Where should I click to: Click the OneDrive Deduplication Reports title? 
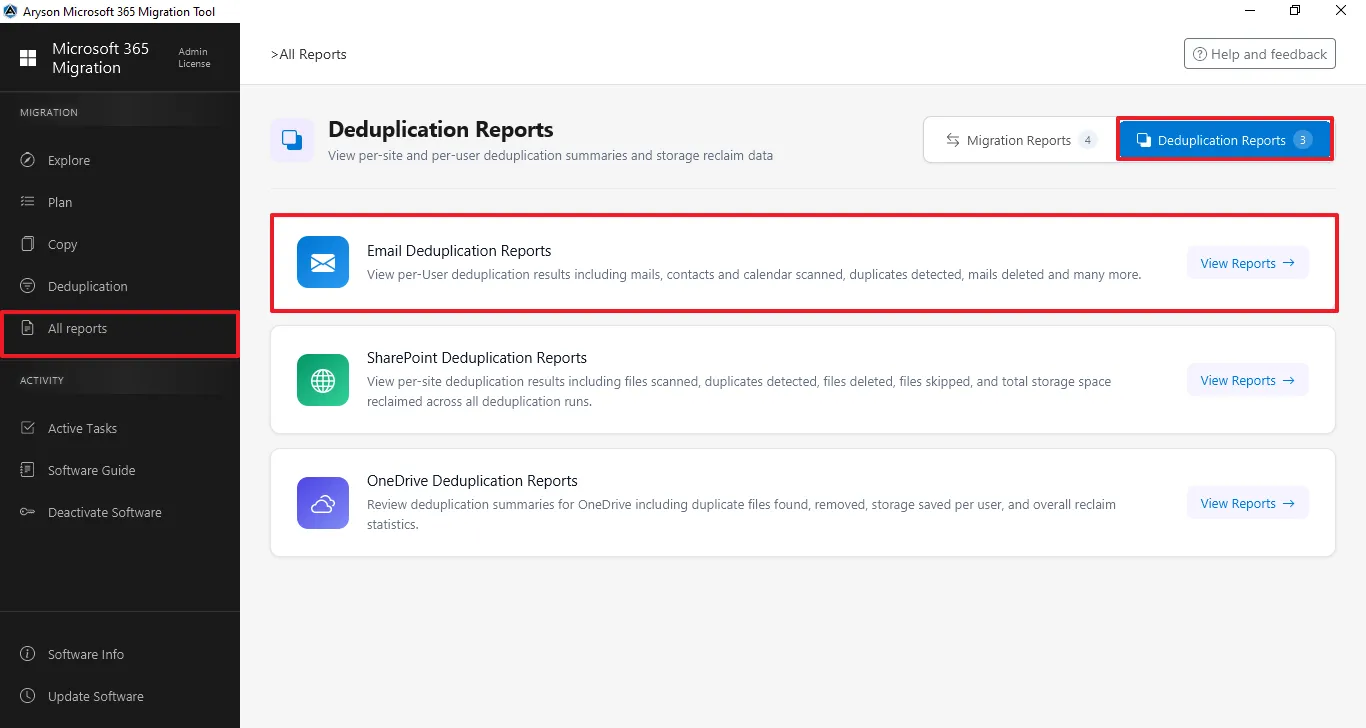coord(472,481)
